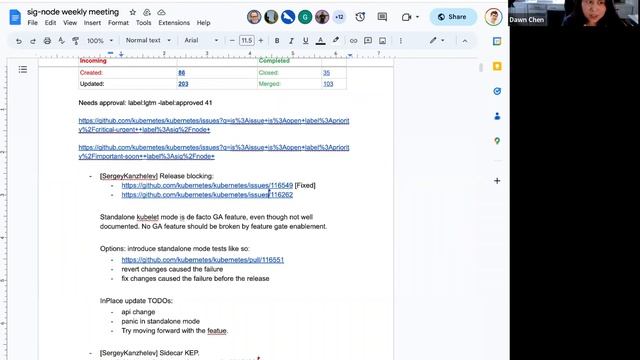
Task: Star the sig-node weekly meeting document
Action: [x=133, y=12]
